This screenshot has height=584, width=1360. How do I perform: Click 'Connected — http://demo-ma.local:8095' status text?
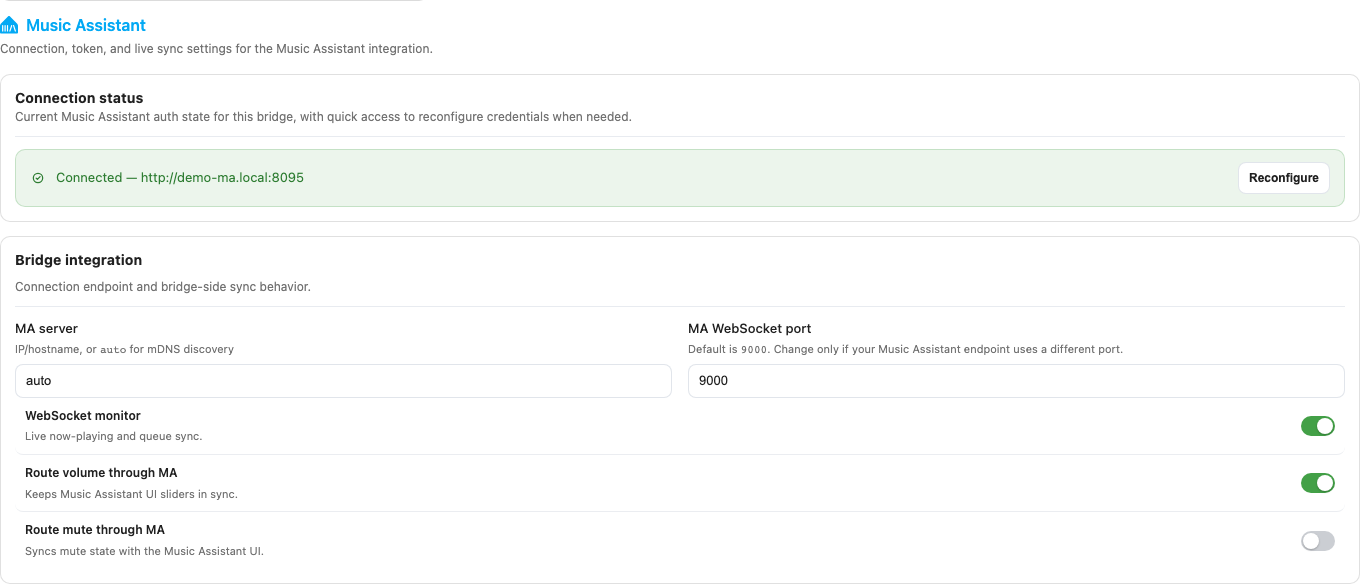coord(180,178)
